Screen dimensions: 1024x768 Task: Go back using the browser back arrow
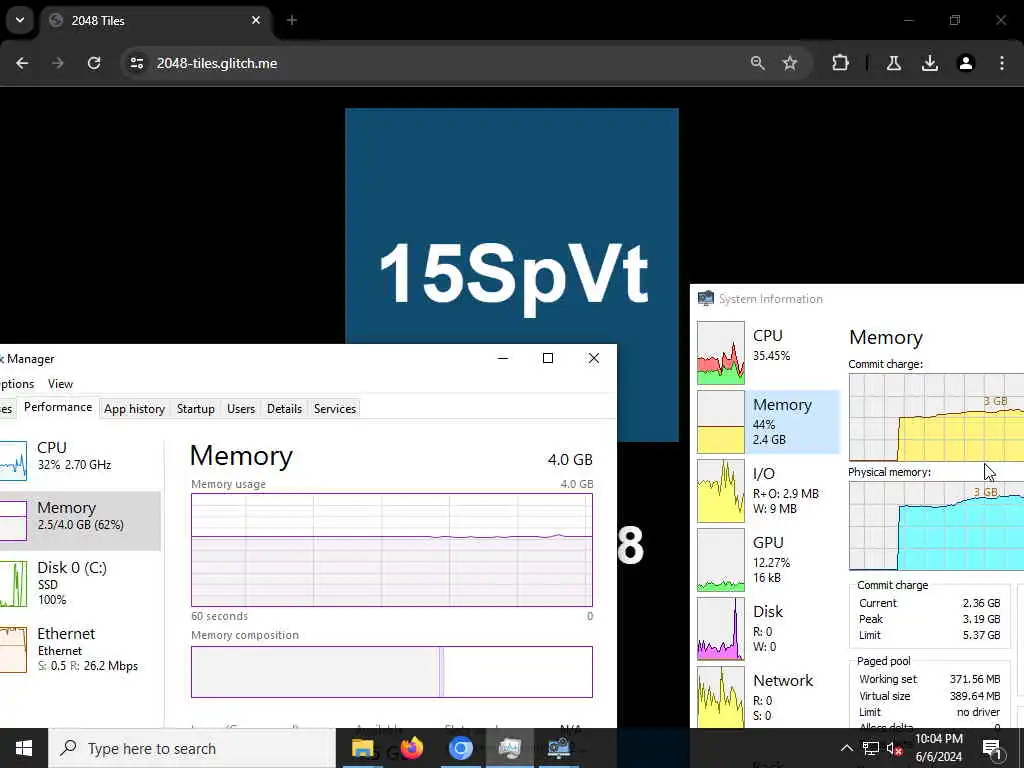point(22,63)
